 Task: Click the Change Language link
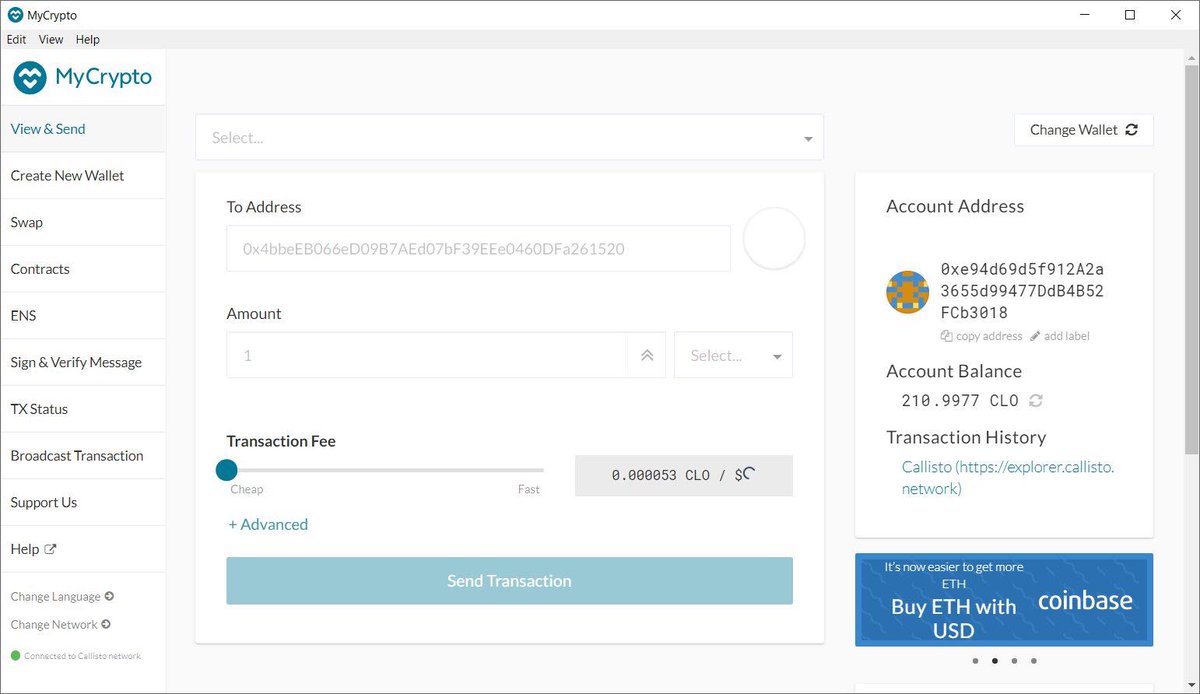click(x=62, y=596)
